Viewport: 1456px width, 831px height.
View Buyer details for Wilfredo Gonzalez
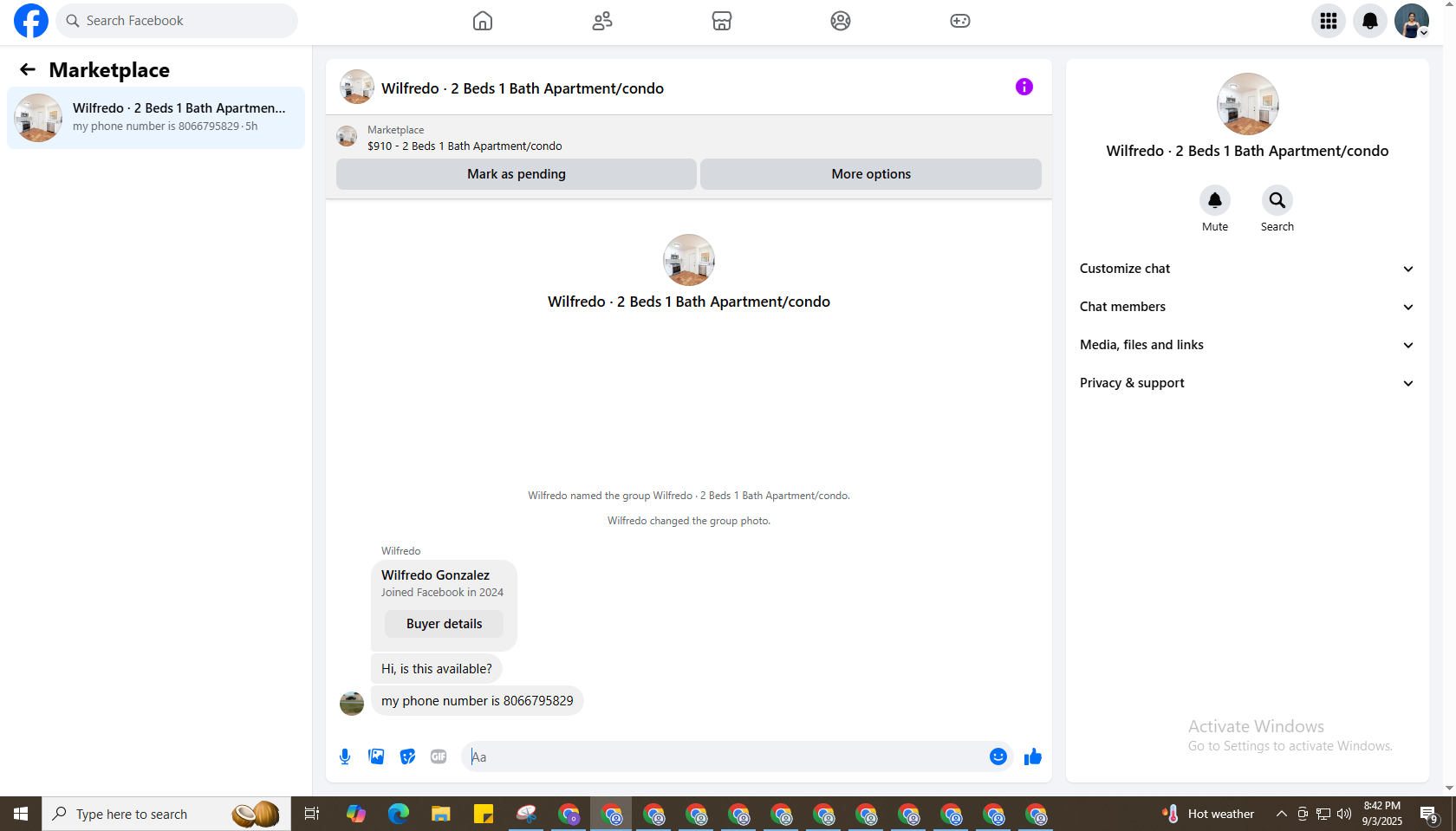click(444, 624)
